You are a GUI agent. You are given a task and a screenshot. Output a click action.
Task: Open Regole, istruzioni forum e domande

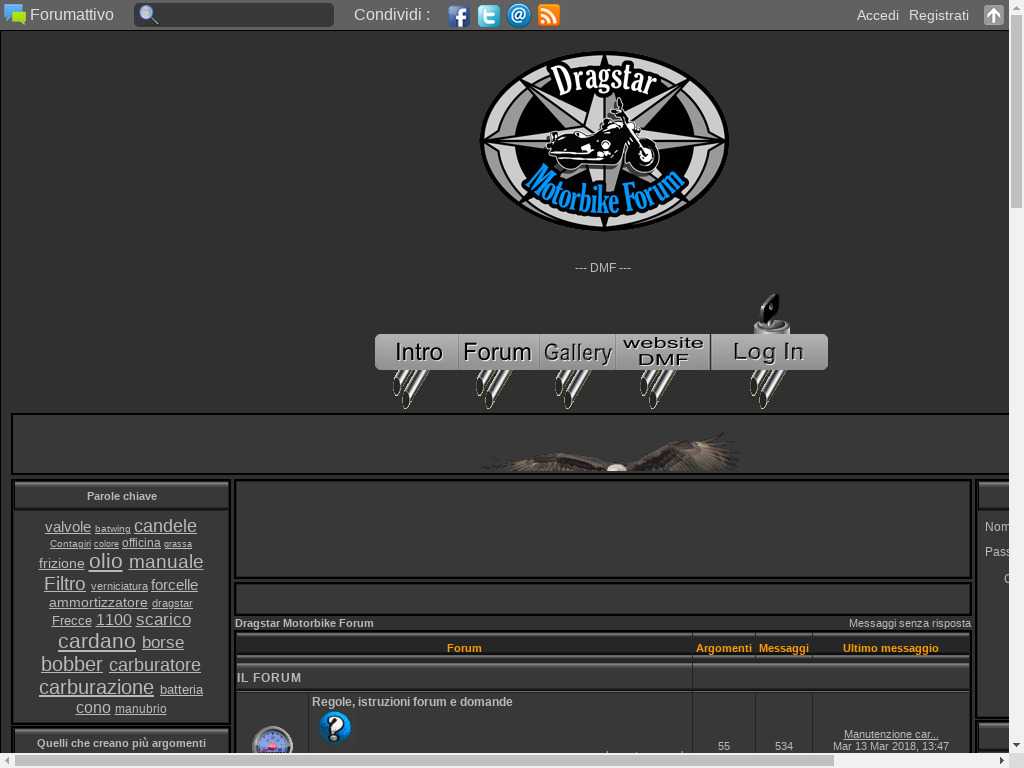[412, 701]
